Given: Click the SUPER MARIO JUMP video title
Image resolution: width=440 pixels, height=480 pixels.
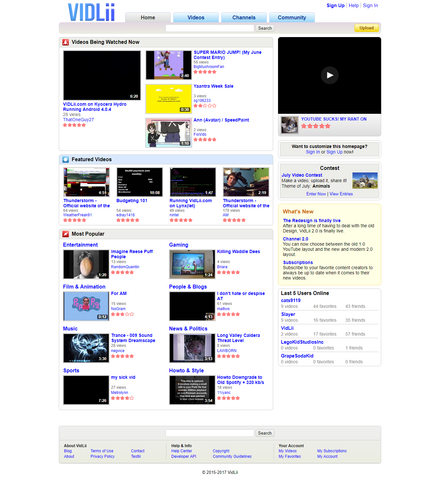Looking at the screenshot, I should coord(227,55).
